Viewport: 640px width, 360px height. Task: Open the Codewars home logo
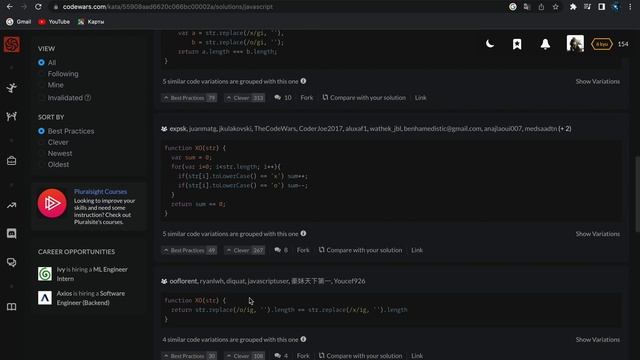[x=11, y=44]
